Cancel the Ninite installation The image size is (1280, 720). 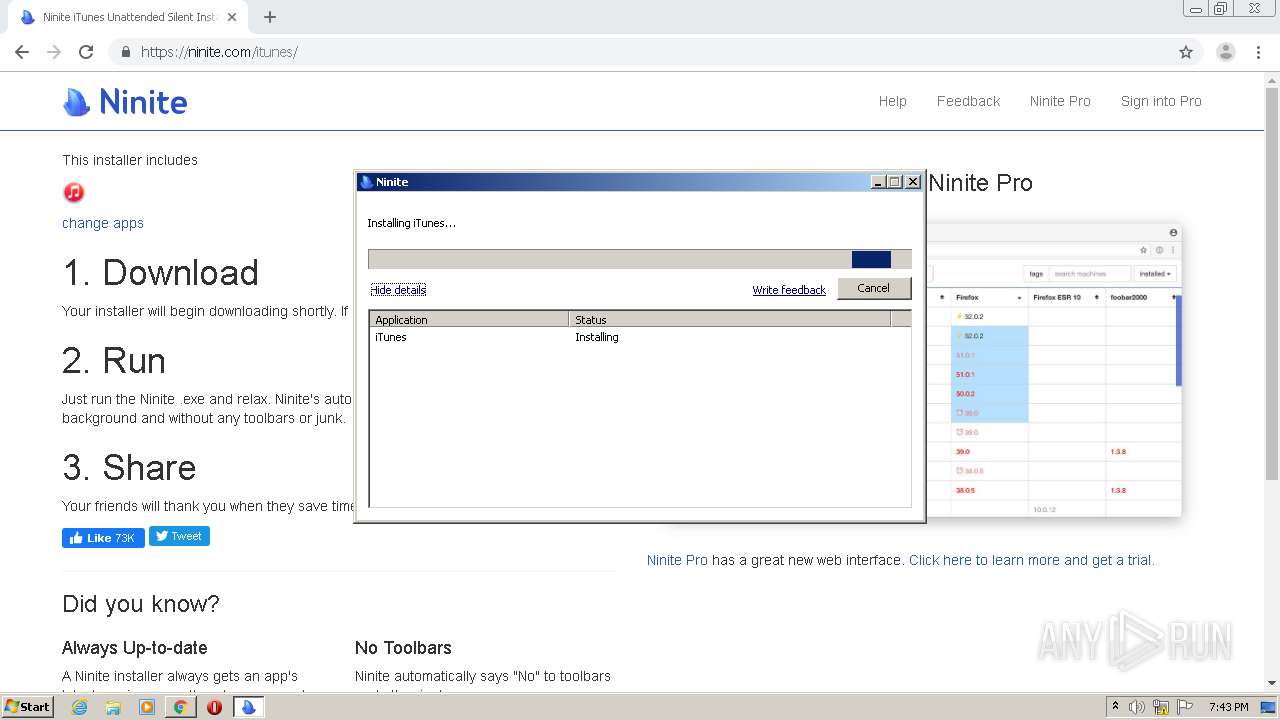873,288
